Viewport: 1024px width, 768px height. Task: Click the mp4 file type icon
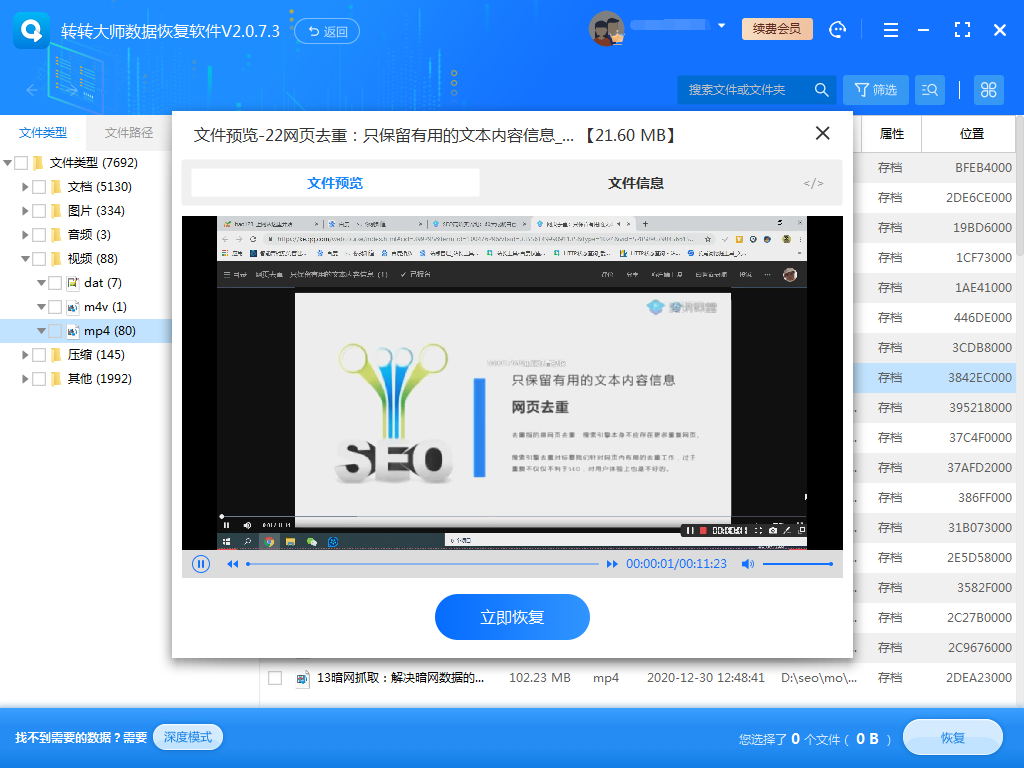pyautogui.click(x=73, y=331)
